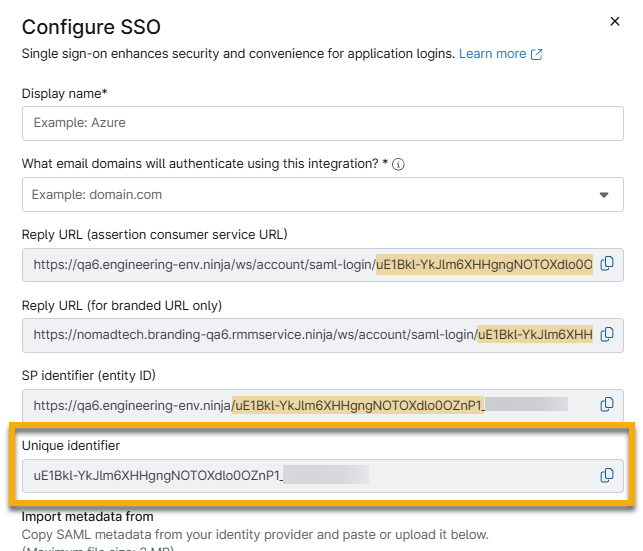The image size is (643, 551).
Task: Click the 'Display name*' label
Action: (x=64, y=93)
